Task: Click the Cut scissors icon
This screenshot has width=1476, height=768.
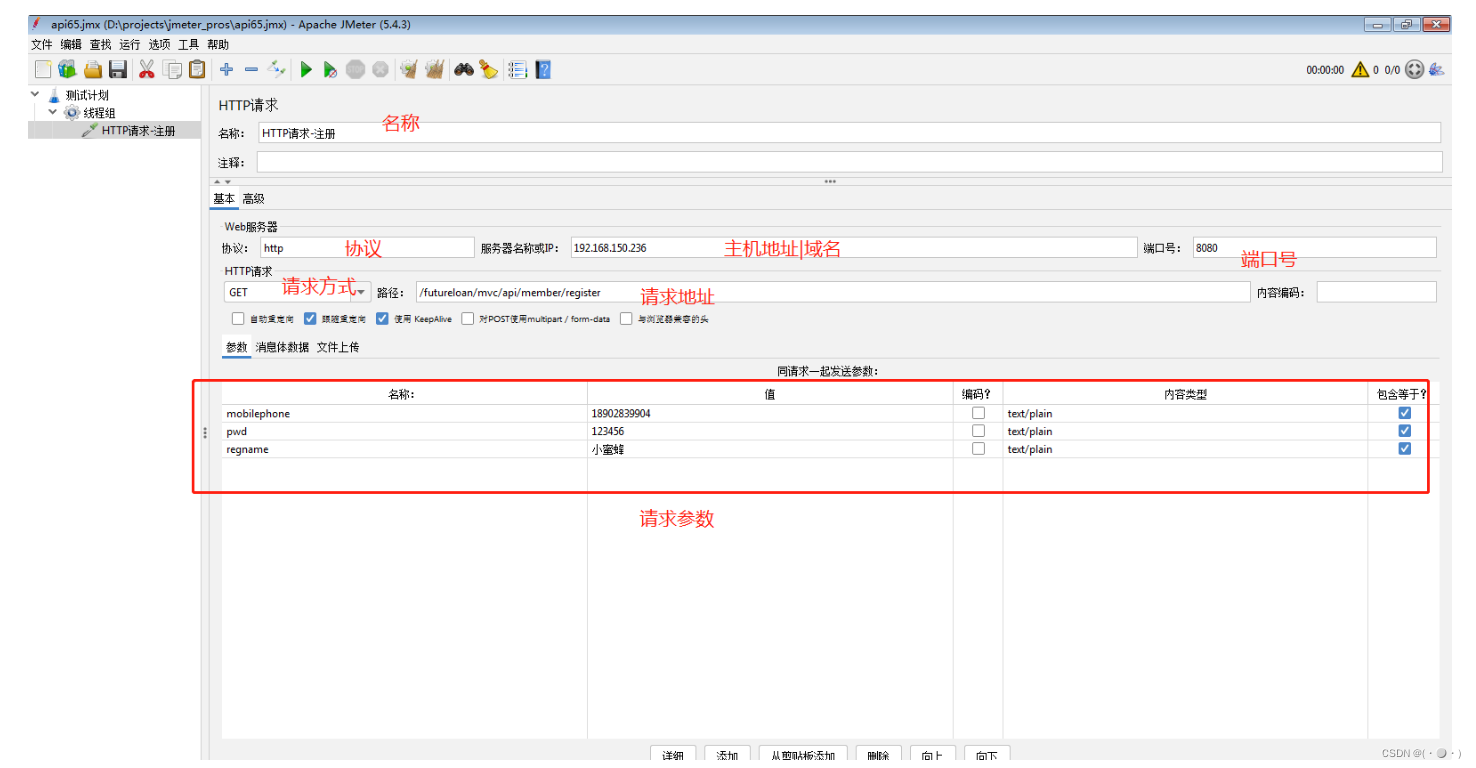Action: pos(146,69)
